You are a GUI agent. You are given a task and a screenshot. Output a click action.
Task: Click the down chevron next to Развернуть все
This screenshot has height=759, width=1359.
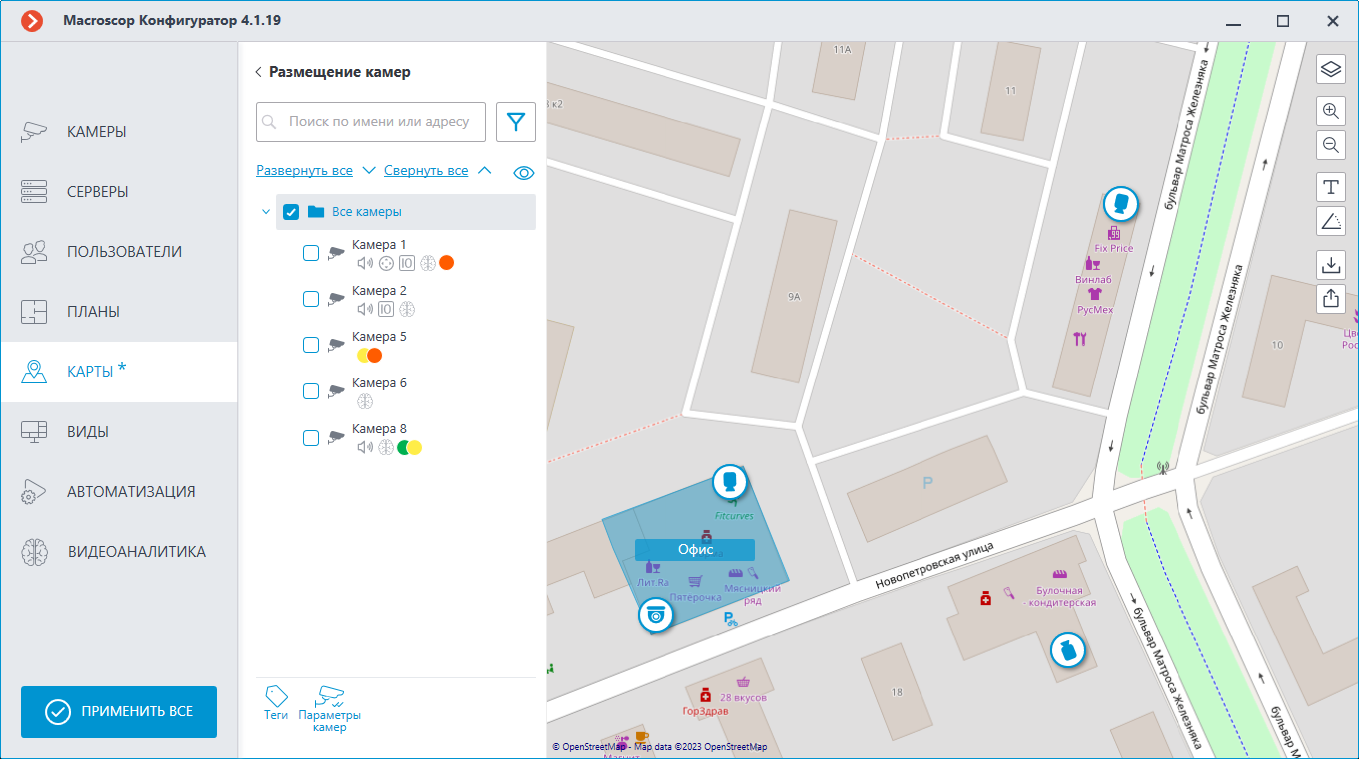point(368,170)
